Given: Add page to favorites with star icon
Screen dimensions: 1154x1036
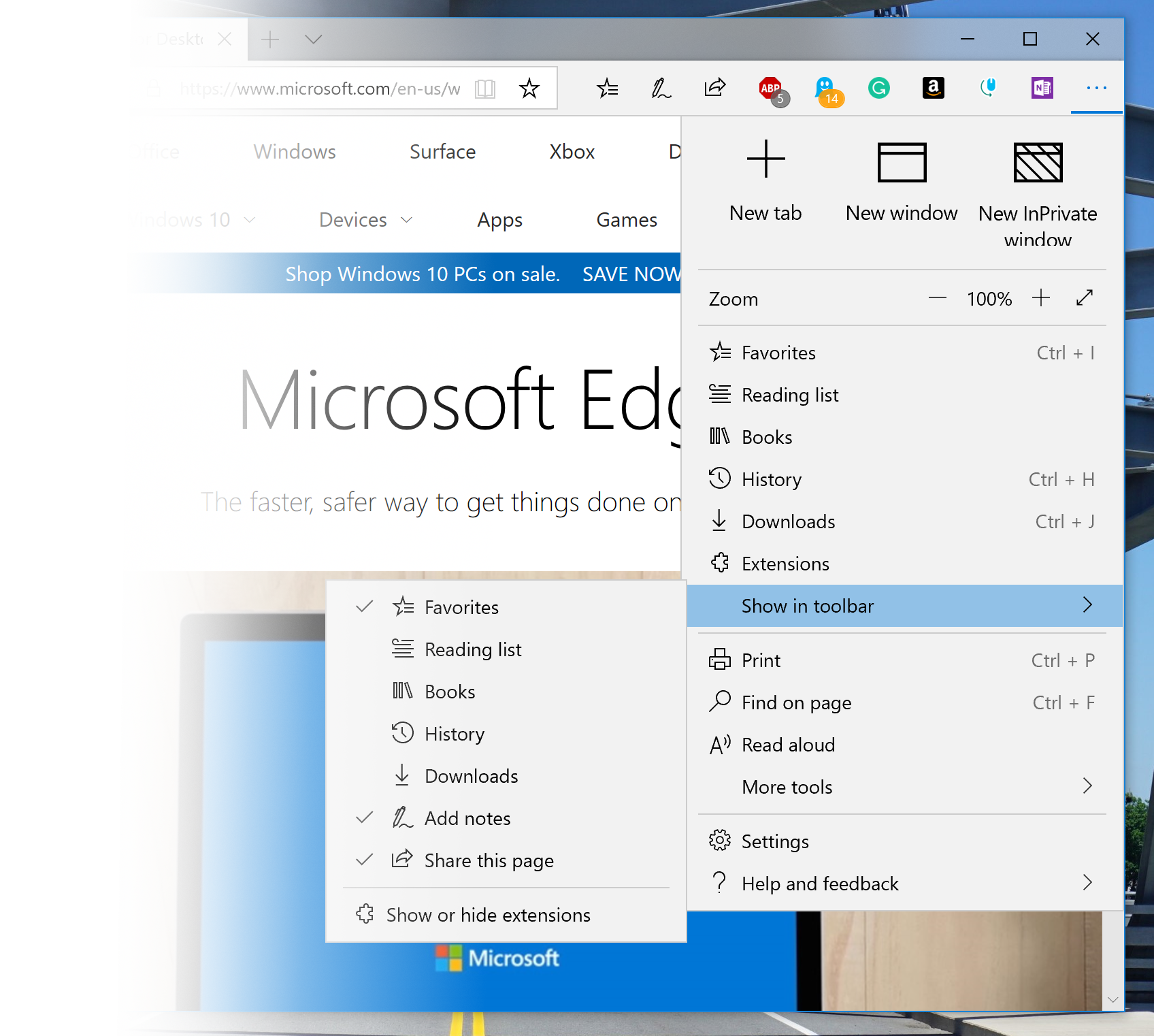Looking at the screenshot, I should coord(529,88).
